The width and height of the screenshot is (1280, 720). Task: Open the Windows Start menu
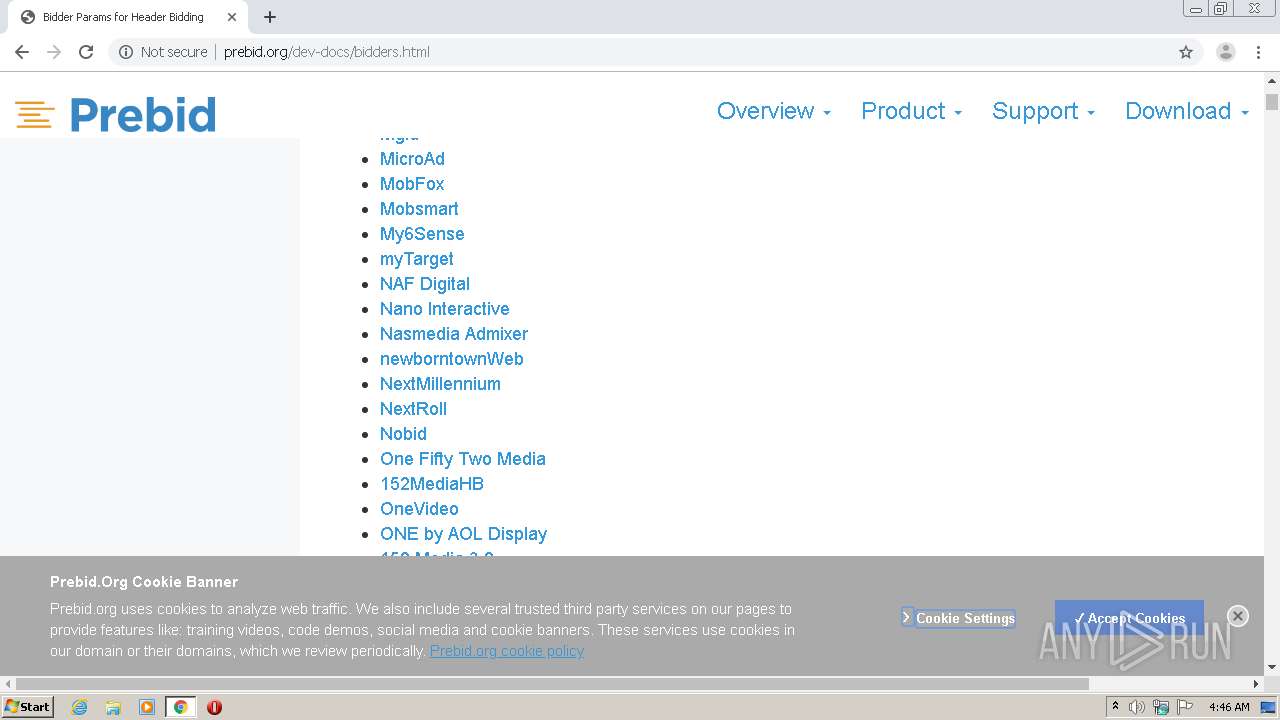pos(27,707)
